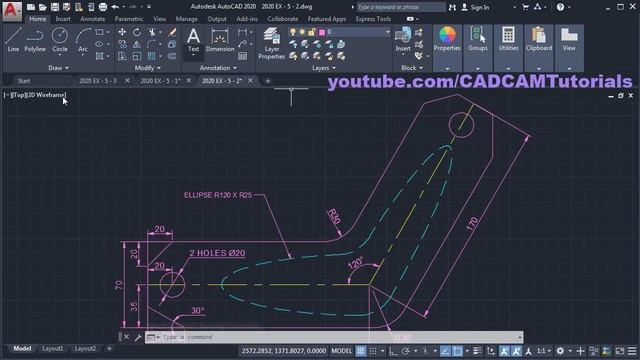Add a new drawing tab with plus
The height and width of the screenshot is (360, 640).
point(268,81)
